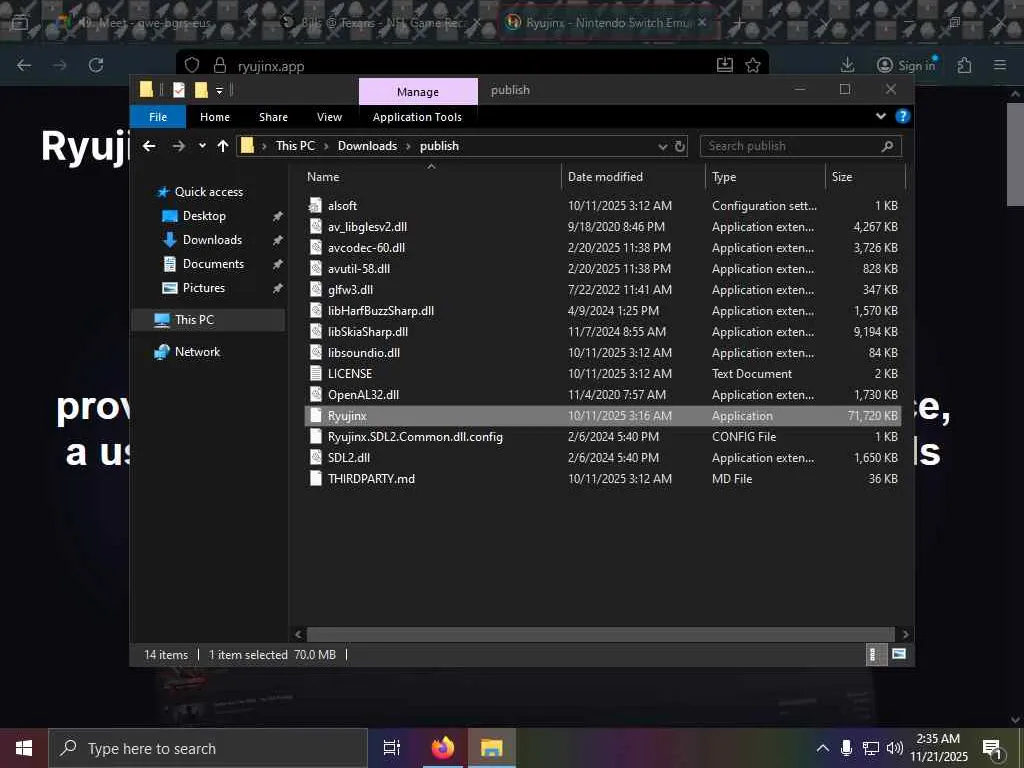Click the volume speaker tray icon

point(894,748)
